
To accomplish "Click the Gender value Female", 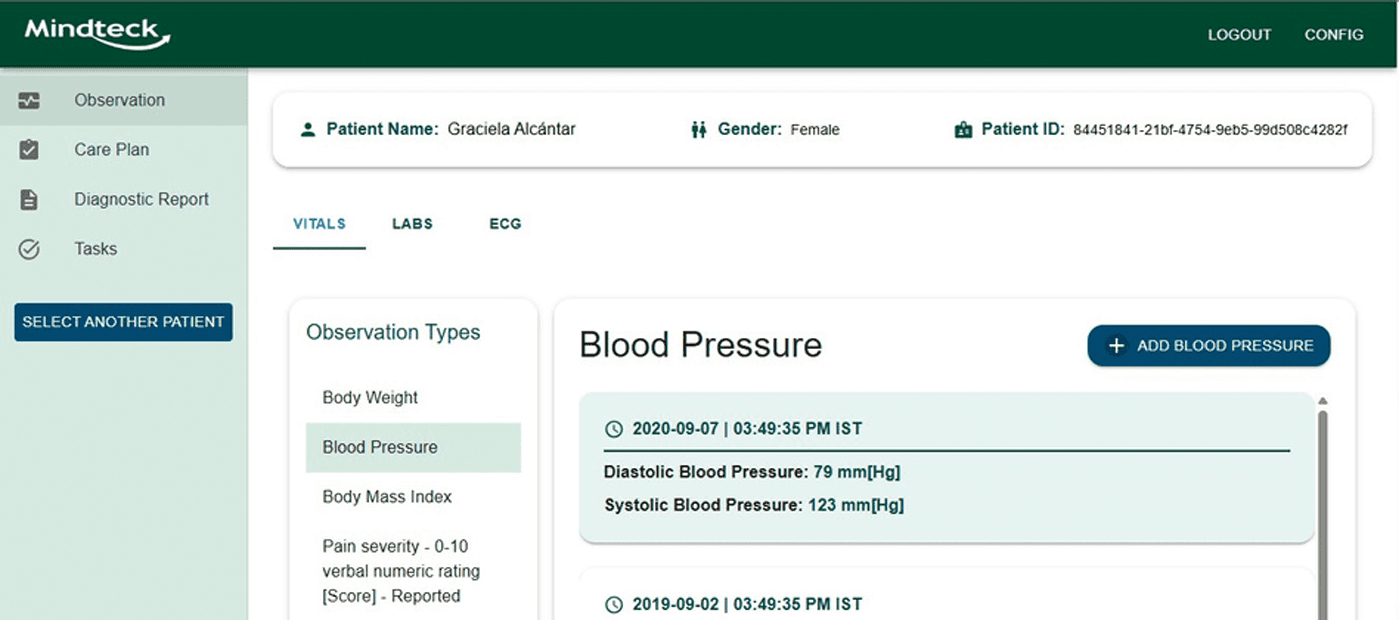I will coord(815,130).
